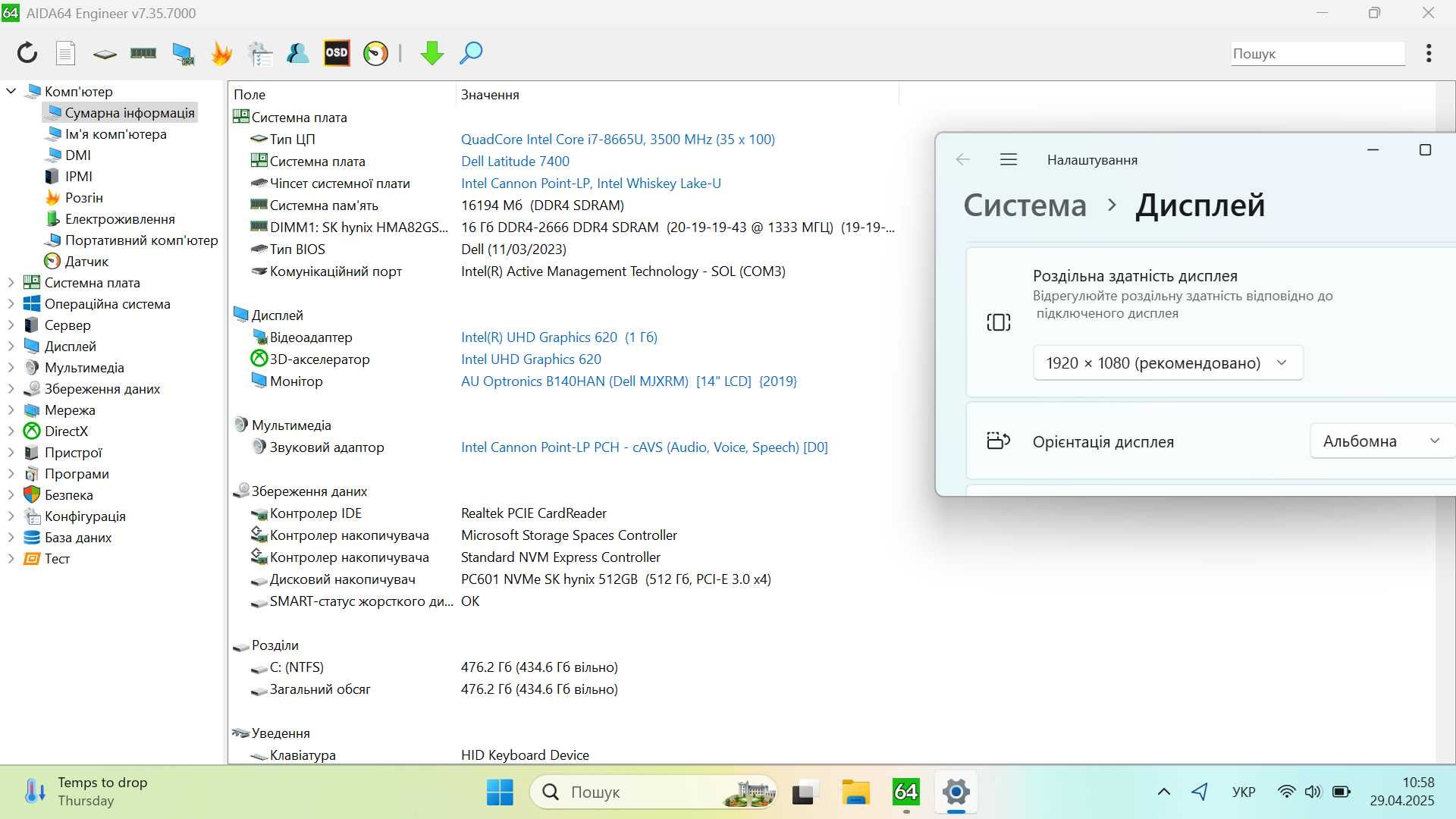Screen dimensions: 1456x819
Task: Open the CPUID panel toolbar icon
Action: (x=260, y=53)
